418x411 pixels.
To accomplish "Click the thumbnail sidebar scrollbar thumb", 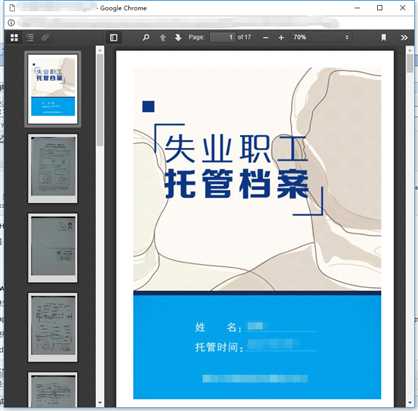I will point(100,99).
